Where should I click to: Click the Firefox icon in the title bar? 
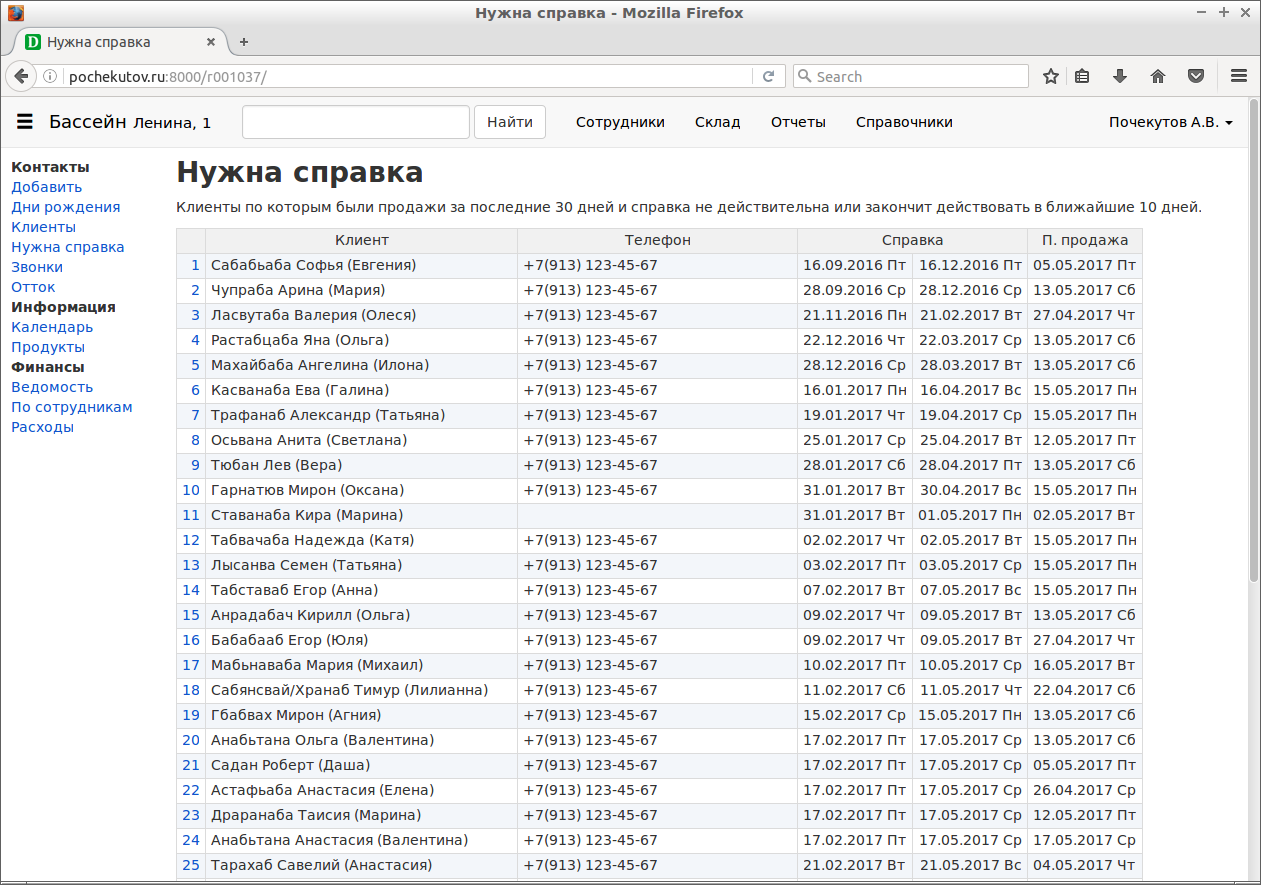click(x=16, y=13)
